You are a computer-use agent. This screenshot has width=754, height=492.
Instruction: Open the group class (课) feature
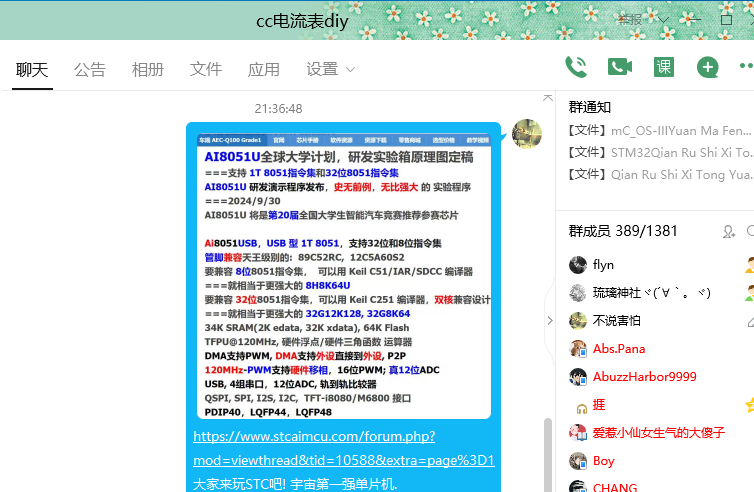(664, 67)
